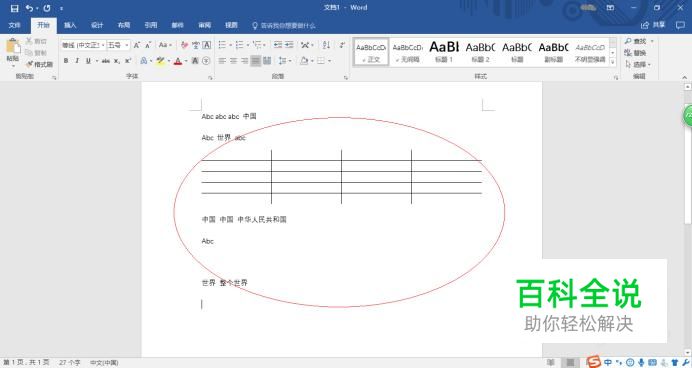The height and width of the screenshot is (368, 692).
Task: Increase font size with the grow font icon
Action: 137,45
